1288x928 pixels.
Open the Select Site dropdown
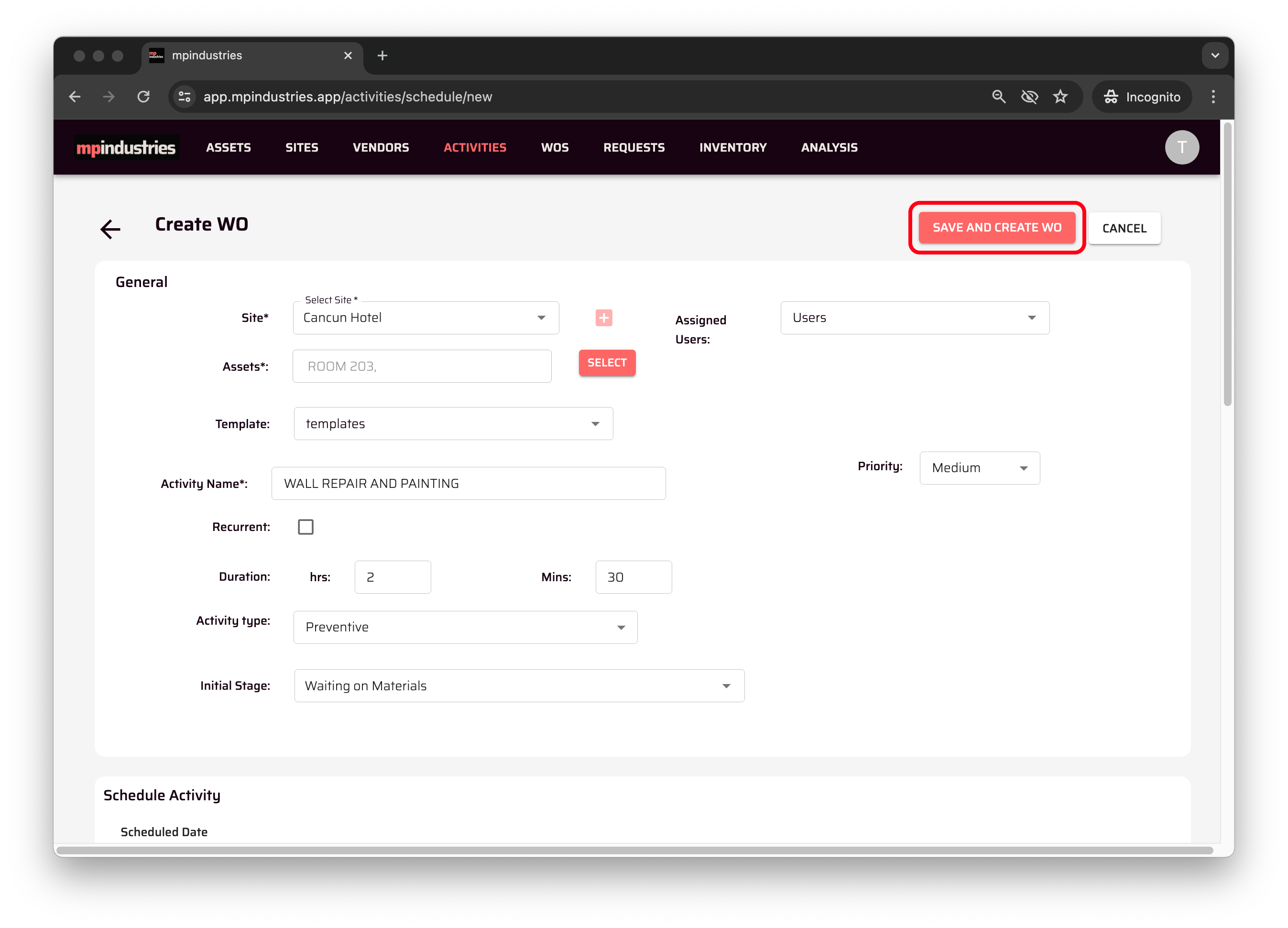click(426, 318)
